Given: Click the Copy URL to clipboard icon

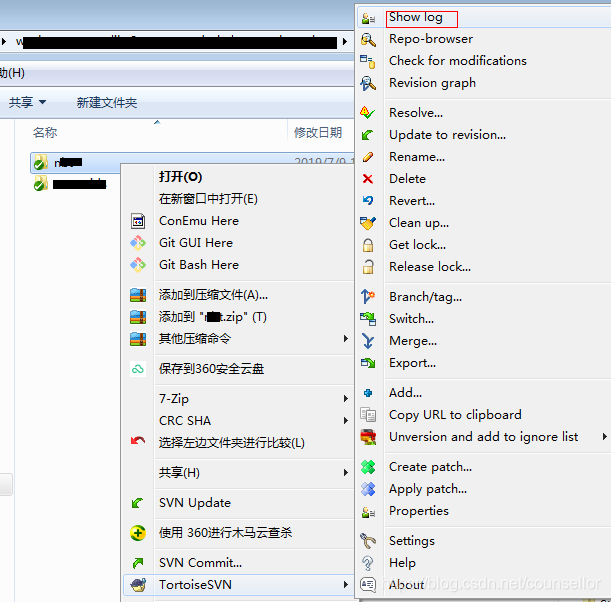Looking at the screenshot, I should 368,415.
